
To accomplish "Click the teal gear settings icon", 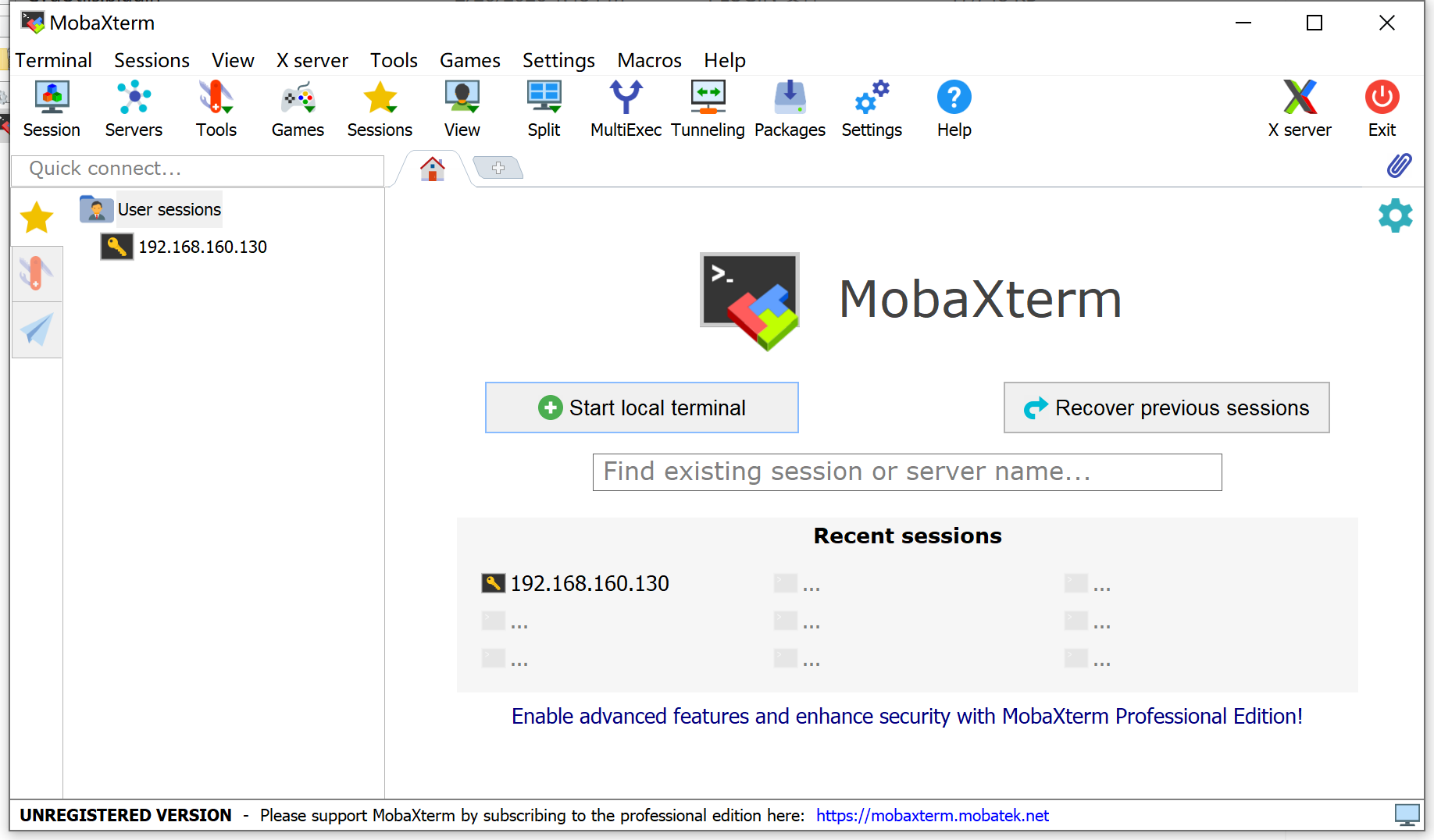I will pos(1396,215).
